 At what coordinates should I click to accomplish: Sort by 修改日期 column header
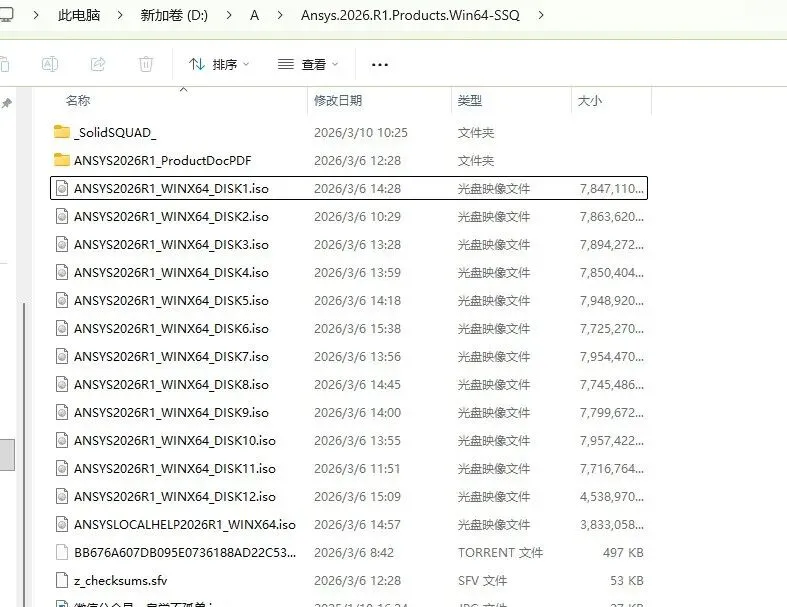coord(338,100)
